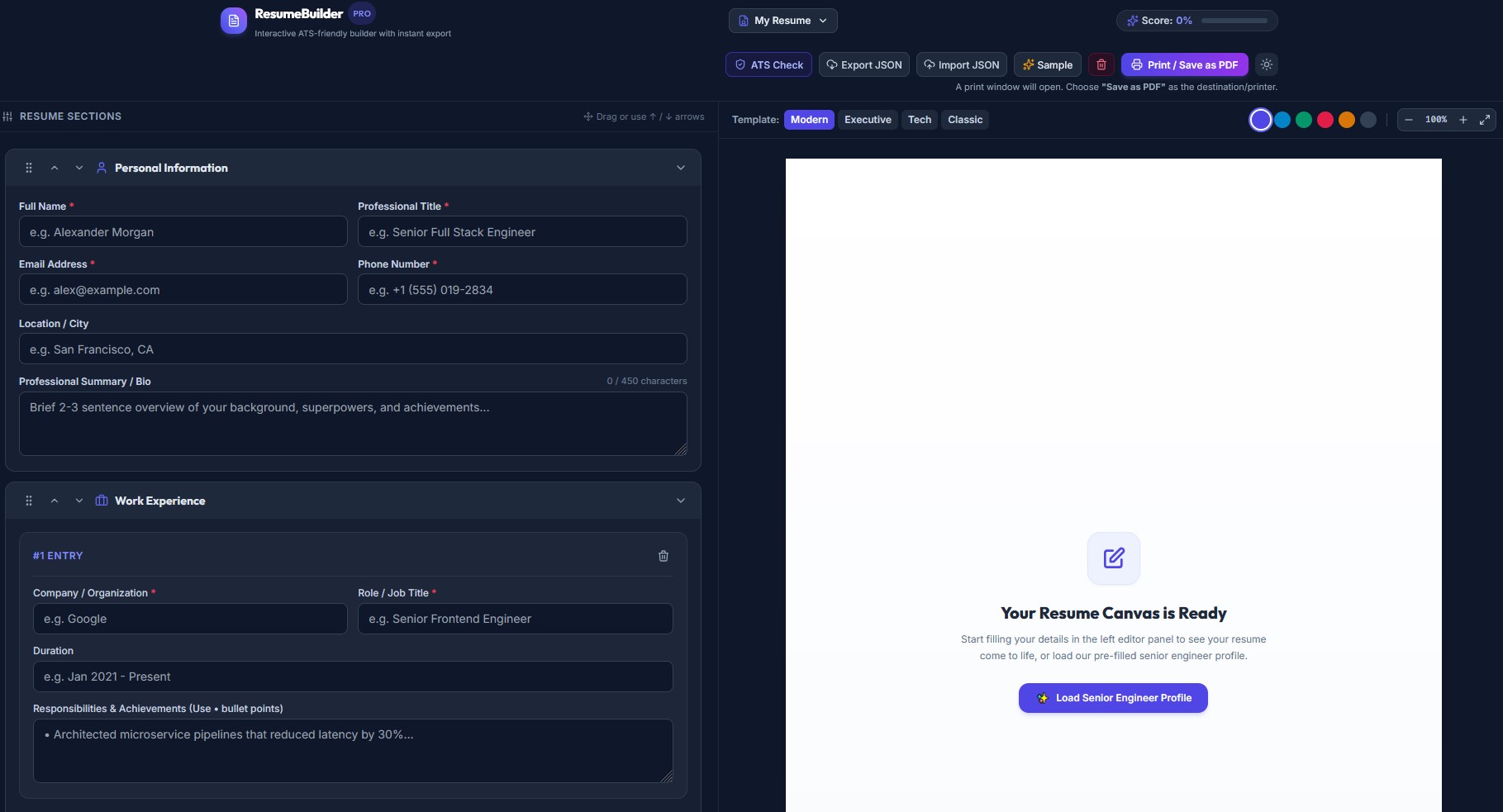Choose the indigo accent color swatch
The height and width of the screenshot is (812, 1503).
1261,120
